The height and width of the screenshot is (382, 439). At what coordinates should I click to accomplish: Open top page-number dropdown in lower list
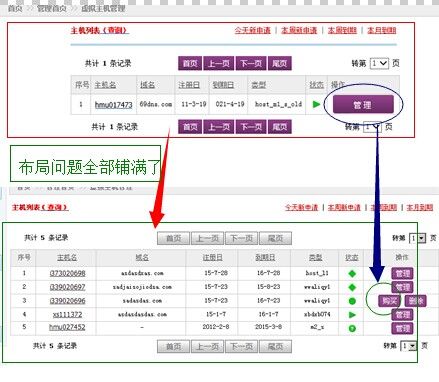tap(417, 238)
